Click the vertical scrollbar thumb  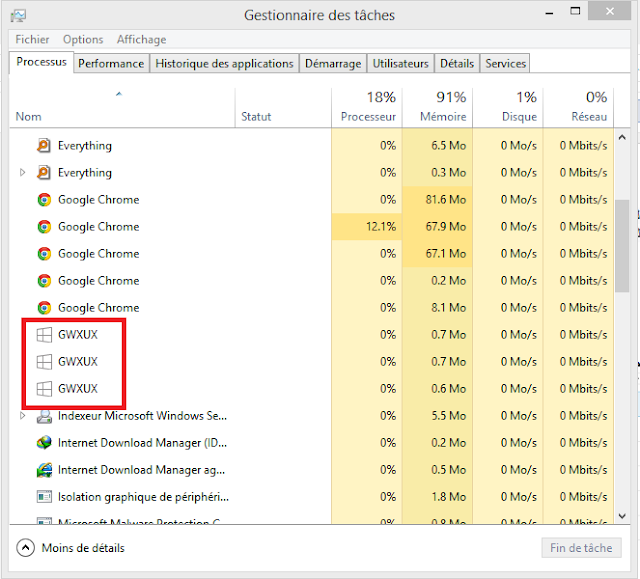622,246
